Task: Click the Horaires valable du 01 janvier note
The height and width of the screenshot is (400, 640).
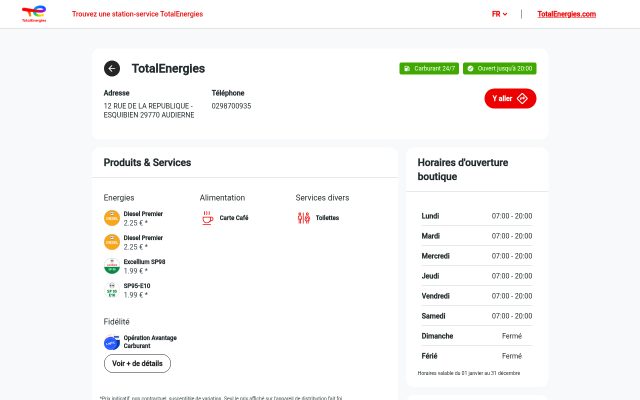Action: coord(469,373)
